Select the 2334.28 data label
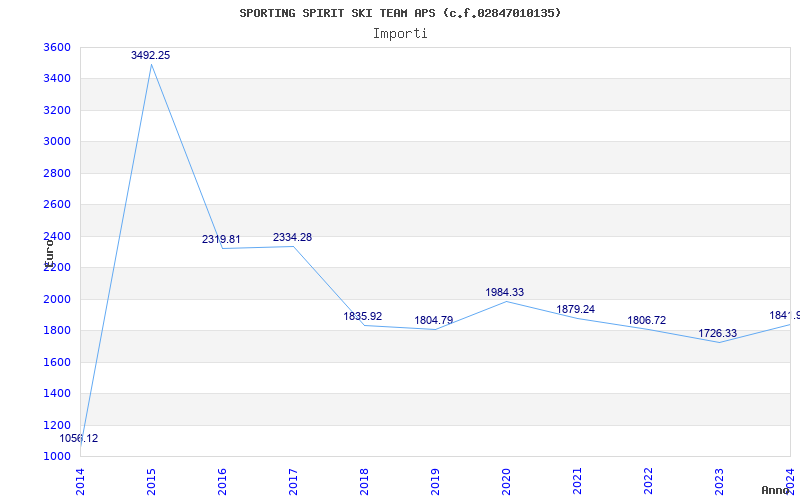Viewport: 800px width, 500px height. coord(292,237)
